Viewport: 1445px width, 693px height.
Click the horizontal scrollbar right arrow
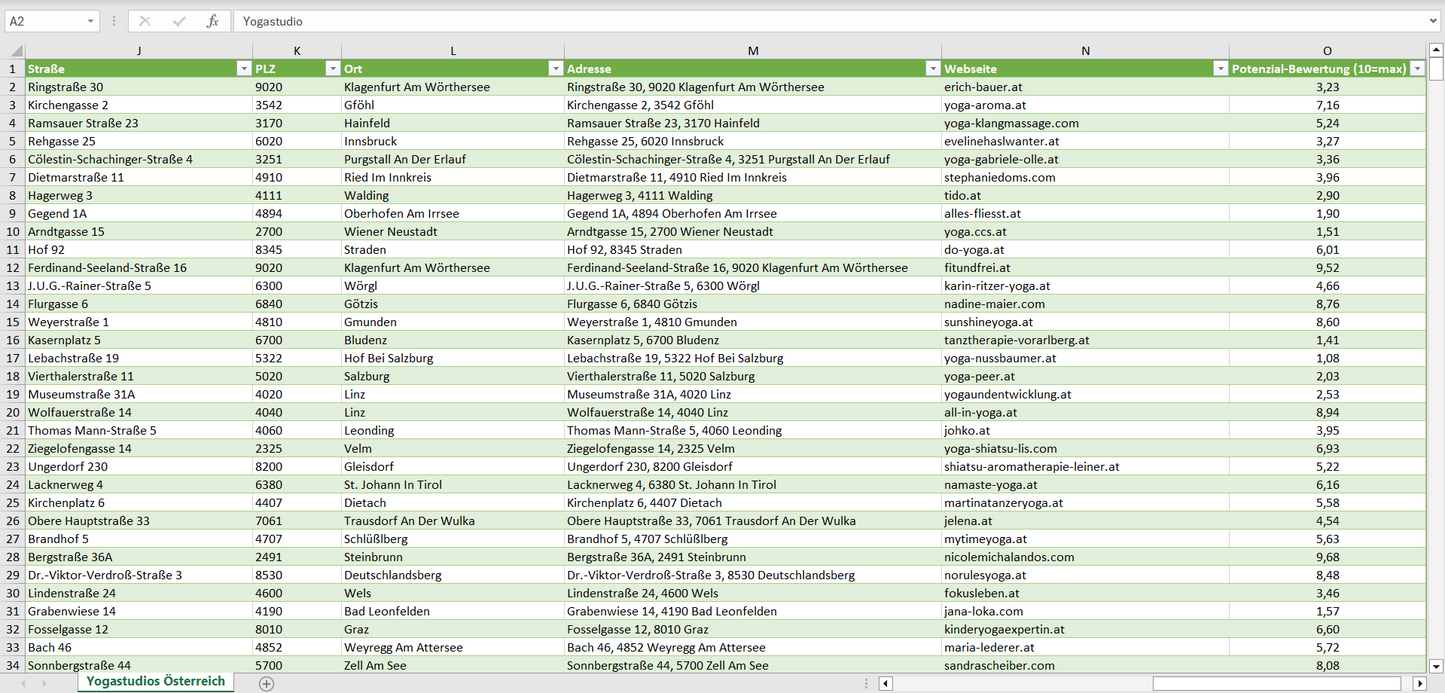click(1419, 684)
